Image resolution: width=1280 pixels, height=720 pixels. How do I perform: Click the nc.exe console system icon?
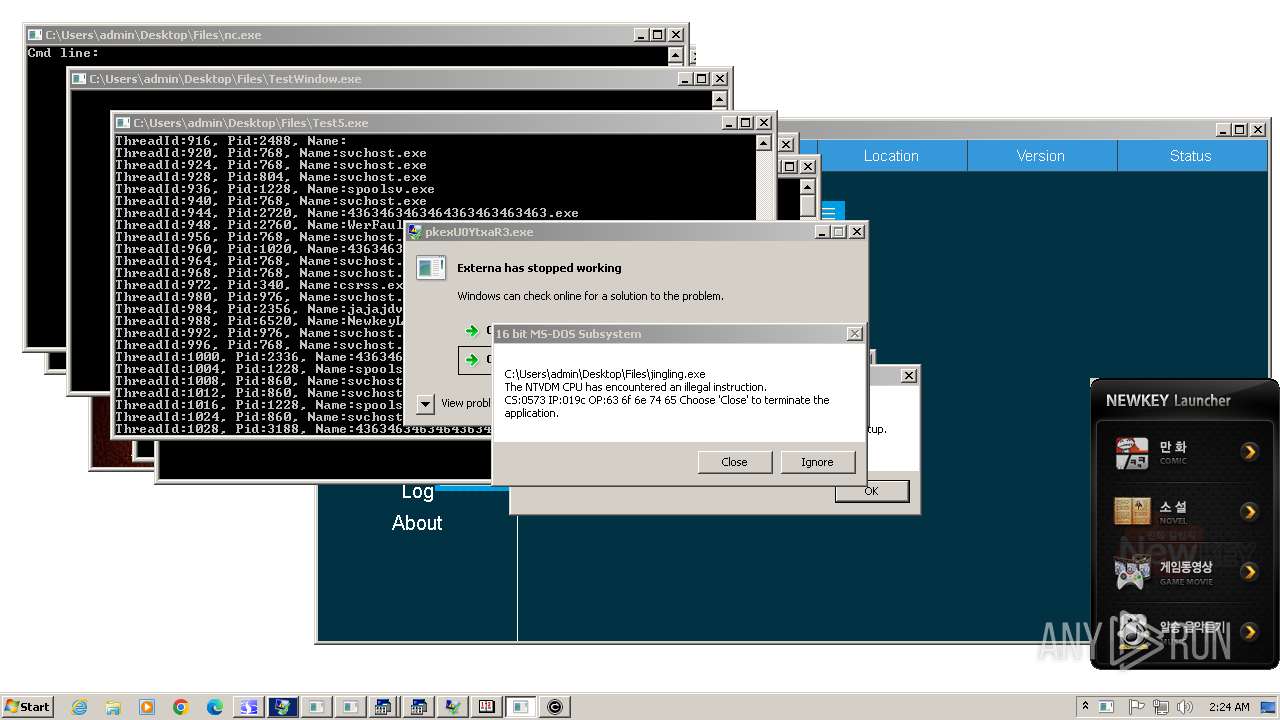click(x=34, y=35)
